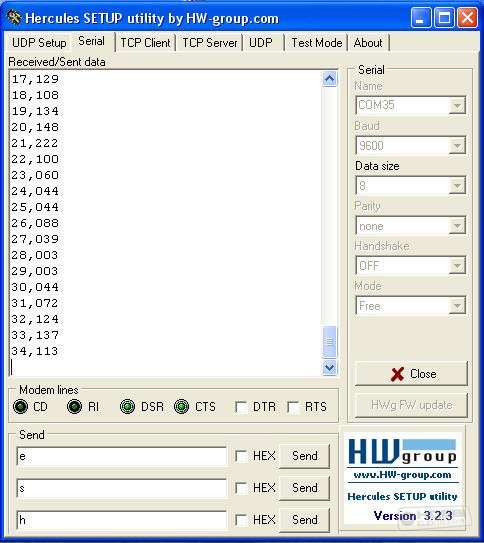
Task: Click the CTS modem line indicator
Action: (181, 407)
